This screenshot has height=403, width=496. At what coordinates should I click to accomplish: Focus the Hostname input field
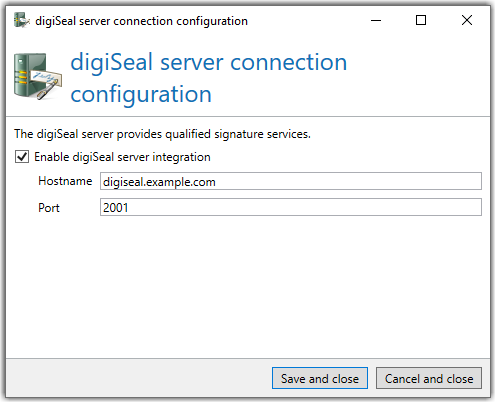291,181
